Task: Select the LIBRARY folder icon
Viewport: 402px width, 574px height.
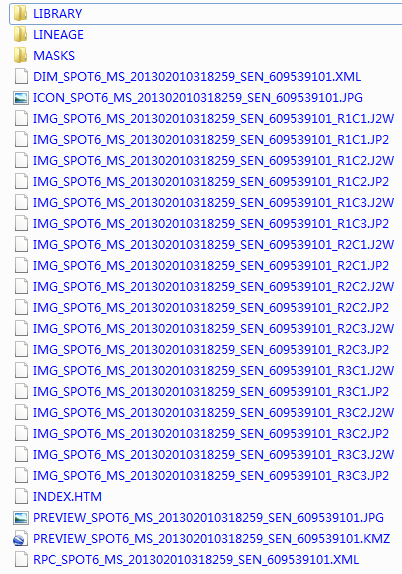Action: click(21, 14)
